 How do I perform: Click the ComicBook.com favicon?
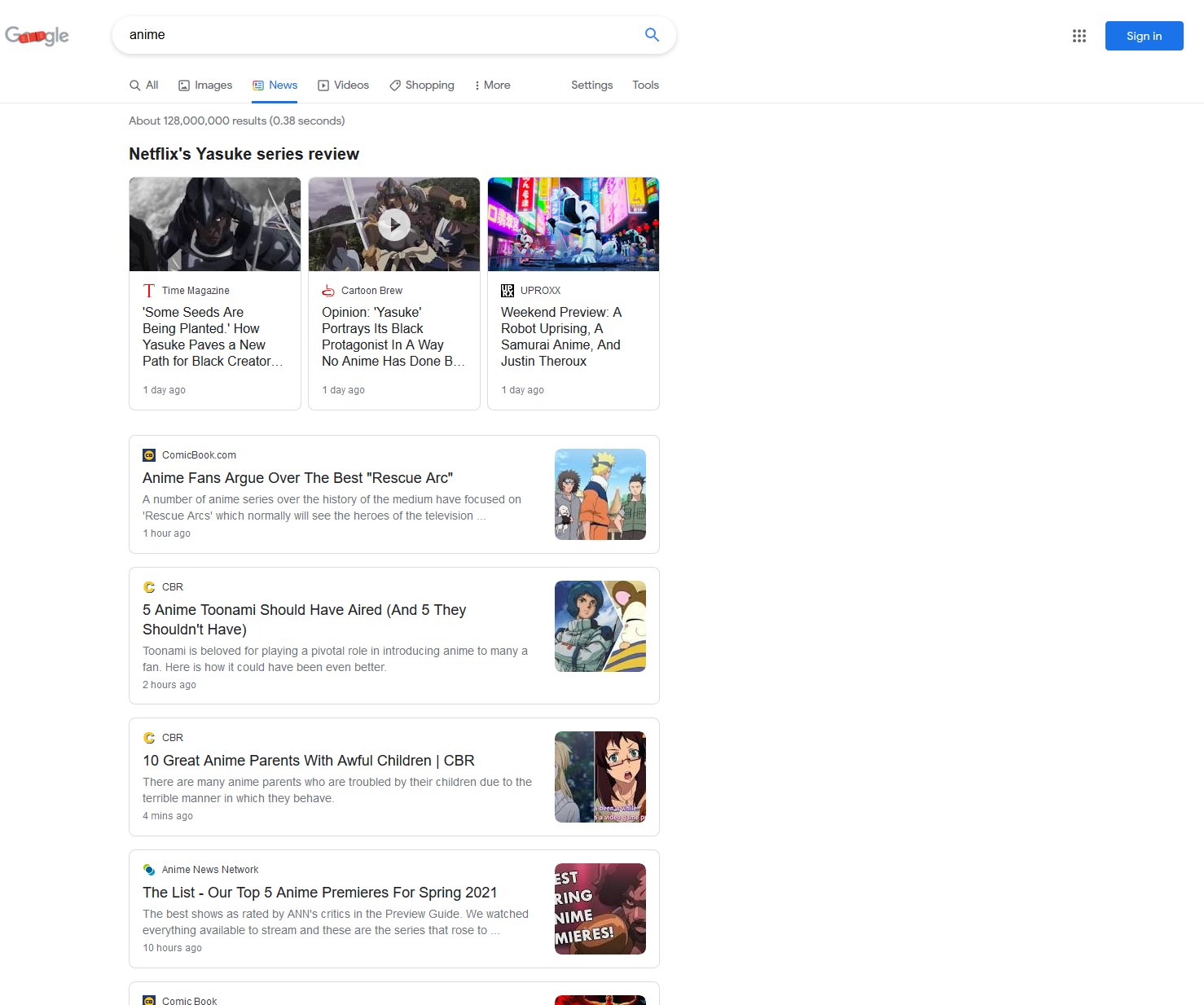pos(149,455)
